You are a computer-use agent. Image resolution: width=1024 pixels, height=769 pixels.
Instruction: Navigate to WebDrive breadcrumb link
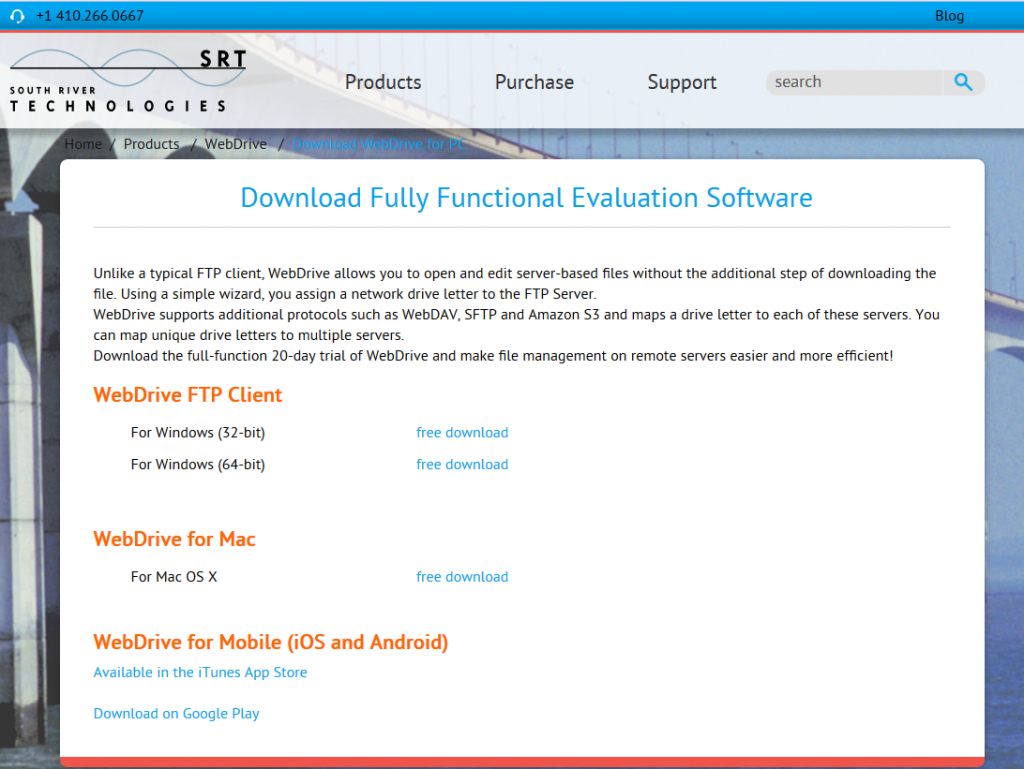236,144
